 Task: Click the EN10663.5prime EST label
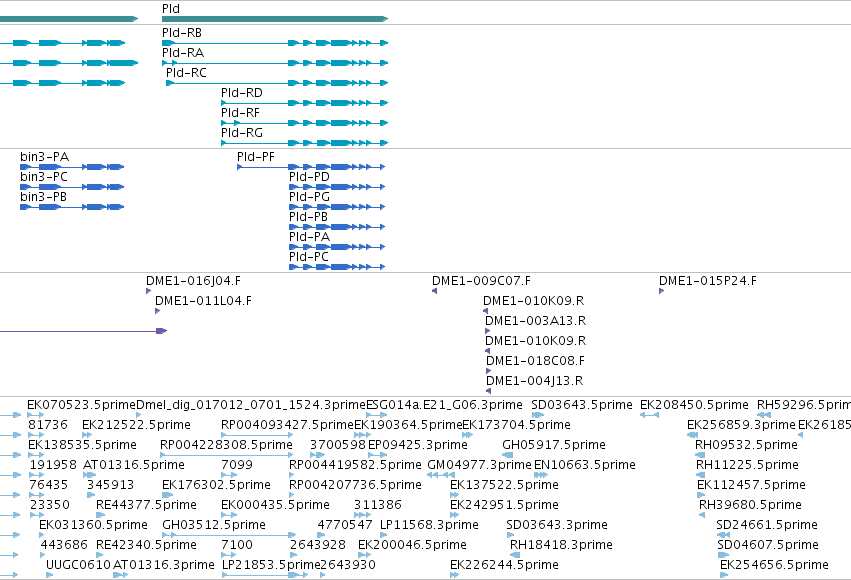pos(585,466)
